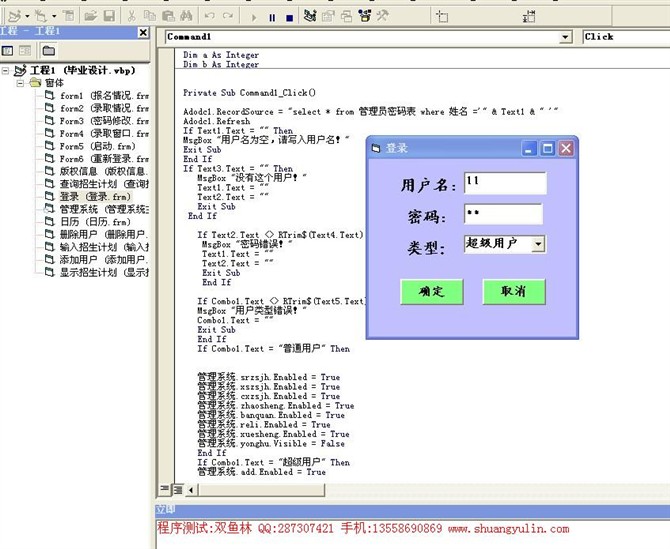Image resolution: width=670 pixels, height=549 pixels.
Task: Select form2 (录取情况.frm) in project tree
Action: (97, 108)
